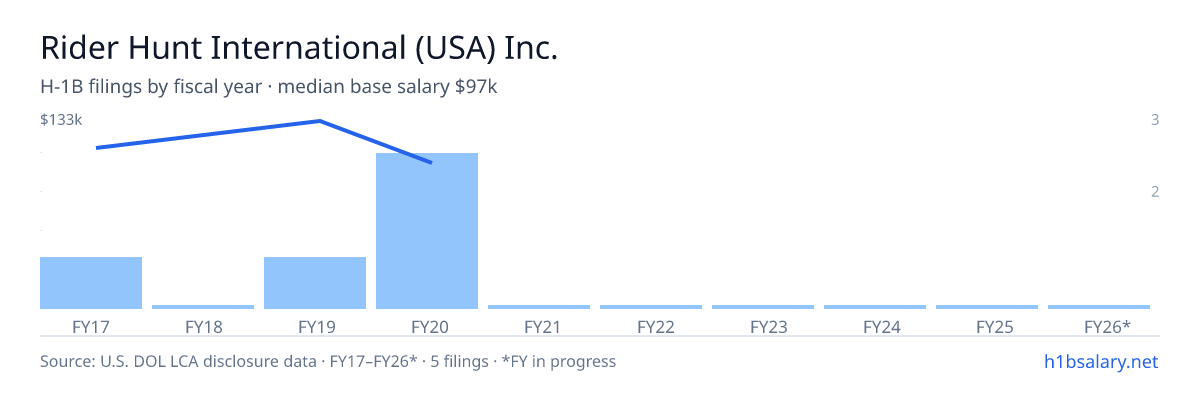Click the salary line peak at FY19
Viewport: 1200px width, 400px height.
click(x=319, y=121)
